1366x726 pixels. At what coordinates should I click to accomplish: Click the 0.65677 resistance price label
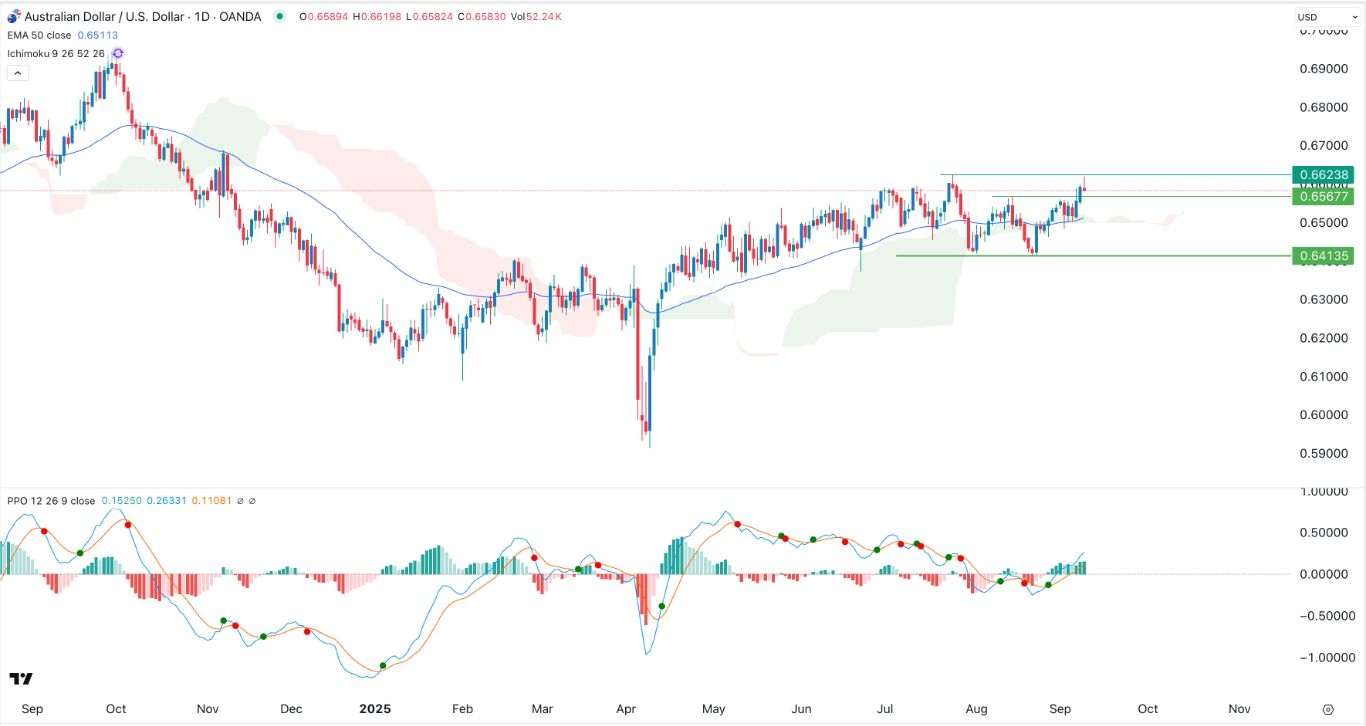click(x=1325, y=197)
